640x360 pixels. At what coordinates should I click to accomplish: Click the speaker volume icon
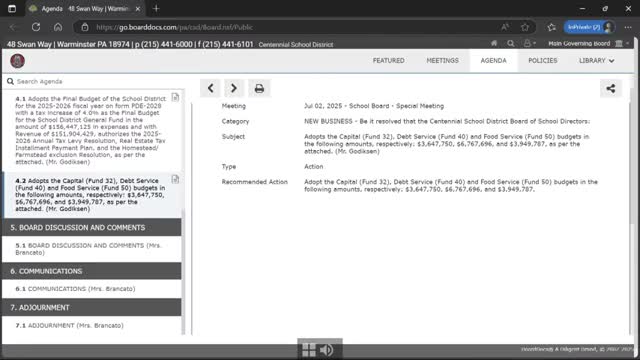[x=327, y=350]
